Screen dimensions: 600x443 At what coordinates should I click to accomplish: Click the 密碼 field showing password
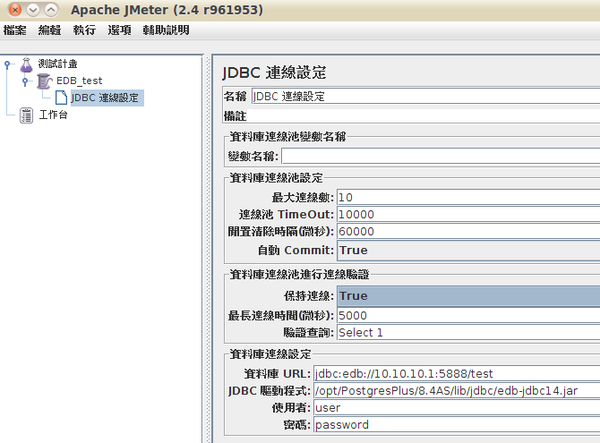click(x=457, y=425)
